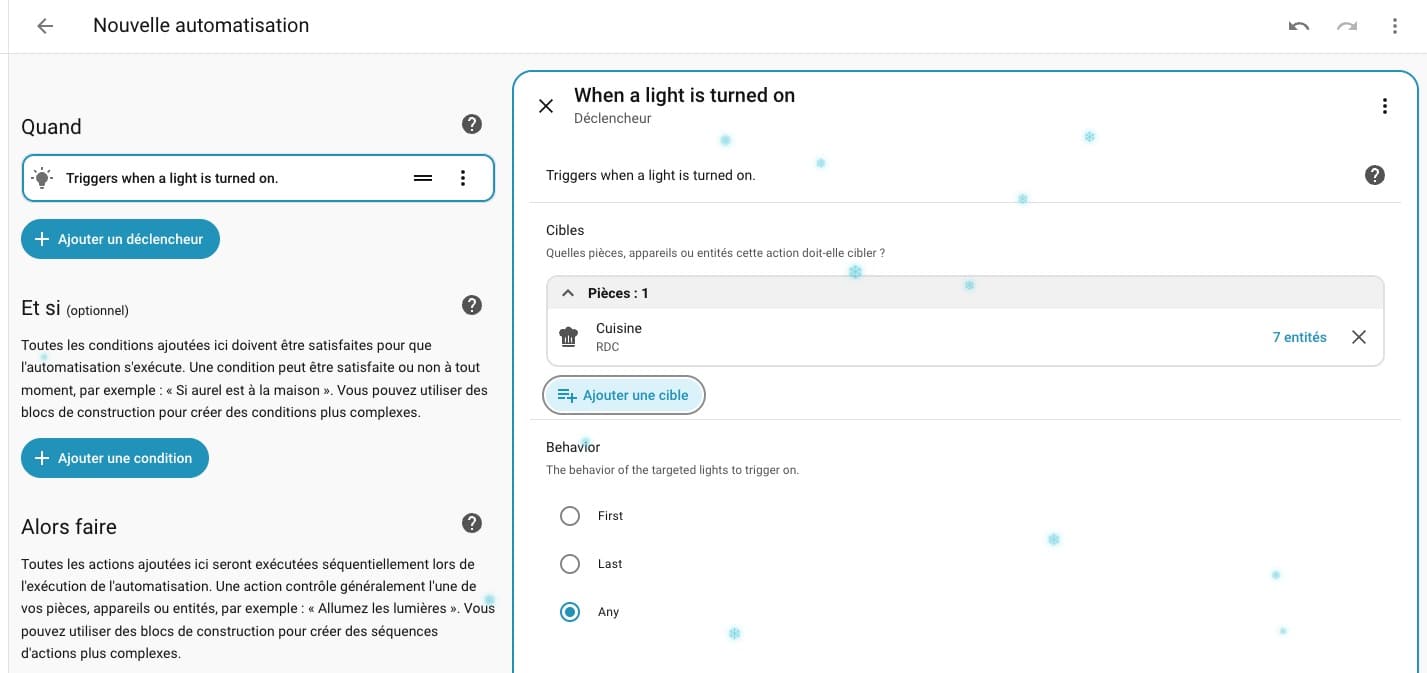This screenshot has width=1427, height=673.
Task: Open the trigger panel's three-dot menu
Action: [1384, 106]
